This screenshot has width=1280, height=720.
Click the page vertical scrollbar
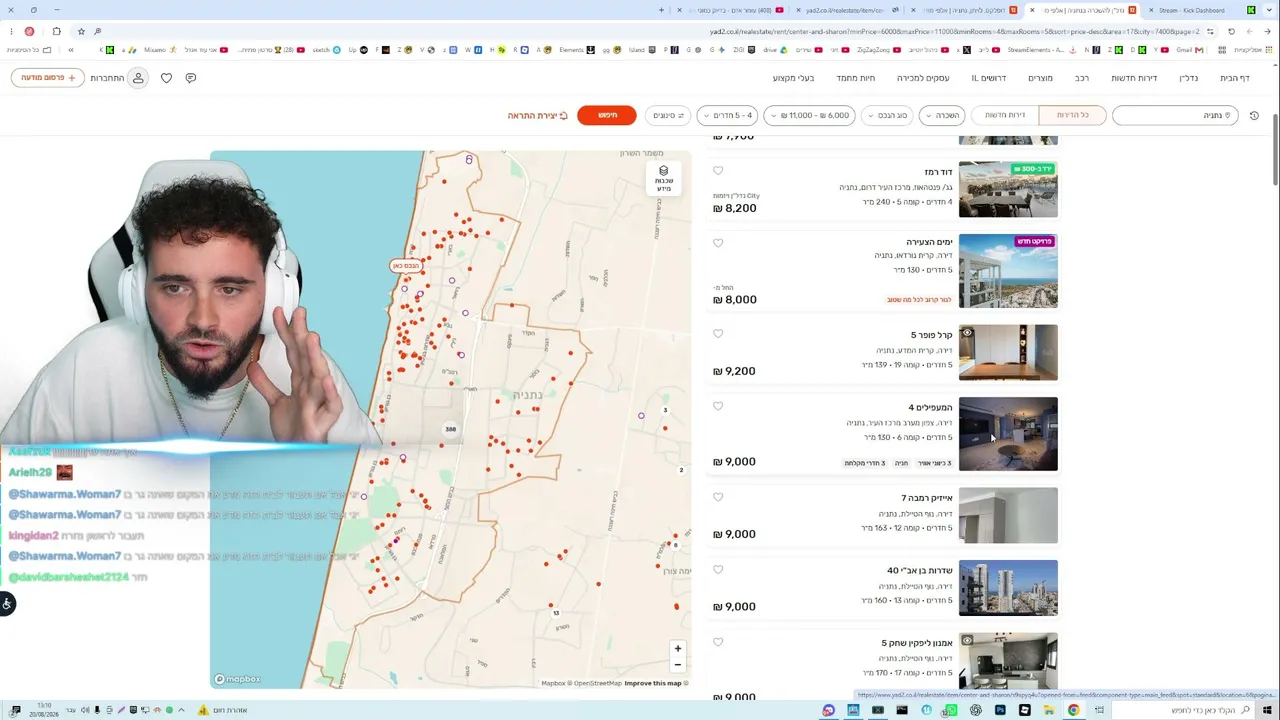[1275, 150]
